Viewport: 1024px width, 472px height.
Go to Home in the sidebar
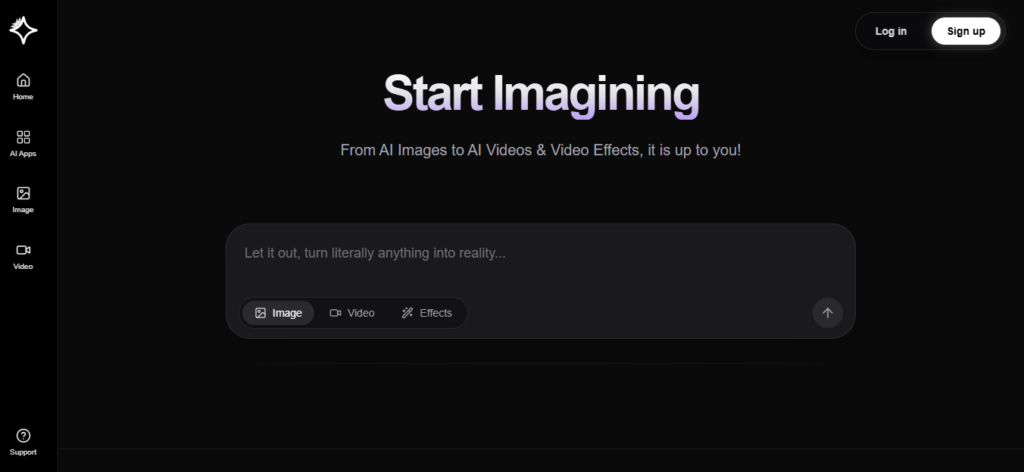tap(23, 87)
